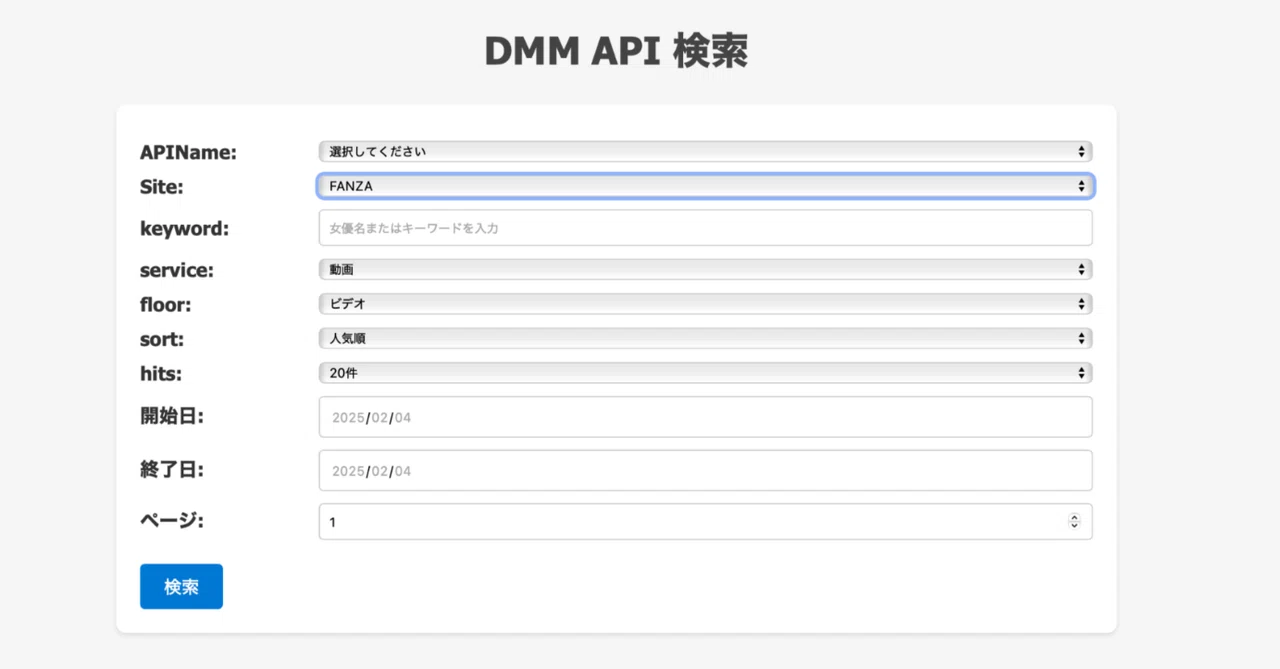Click the 終了日 date field
The width and height of the screenshot is (1280, 669).
click(x=705, y=470)
